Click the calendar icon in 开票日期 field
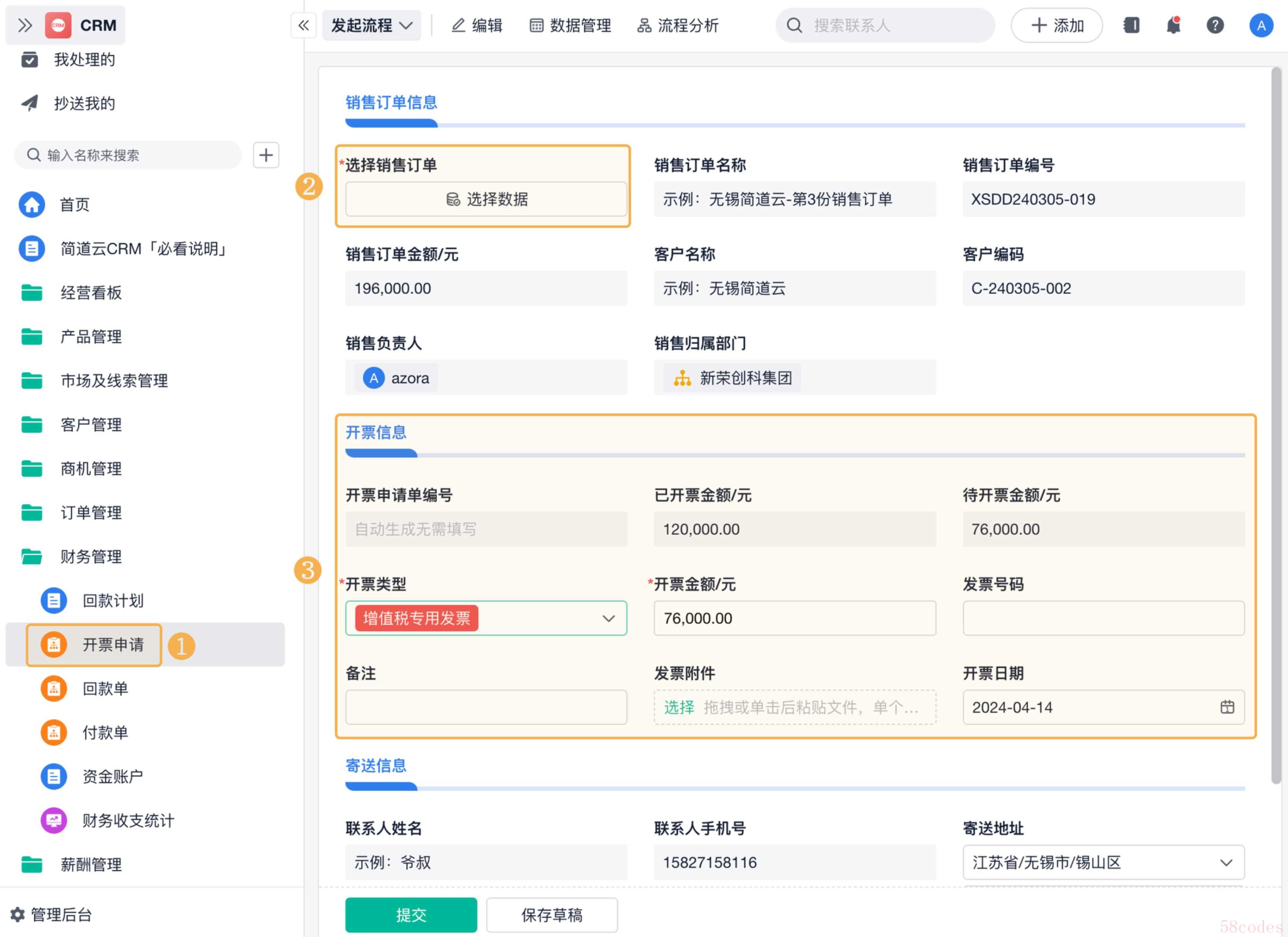1288x937 pixels. point(1227,707)
